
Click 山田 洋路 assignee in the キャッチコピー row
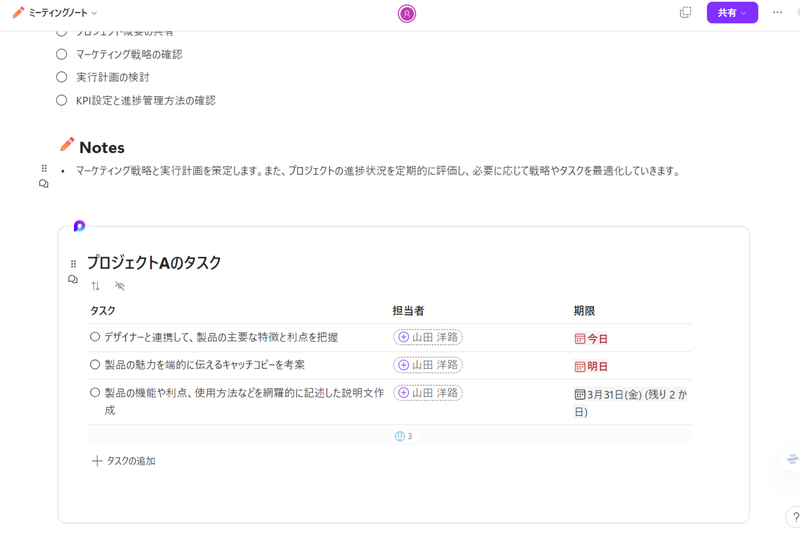coord(428,365)
